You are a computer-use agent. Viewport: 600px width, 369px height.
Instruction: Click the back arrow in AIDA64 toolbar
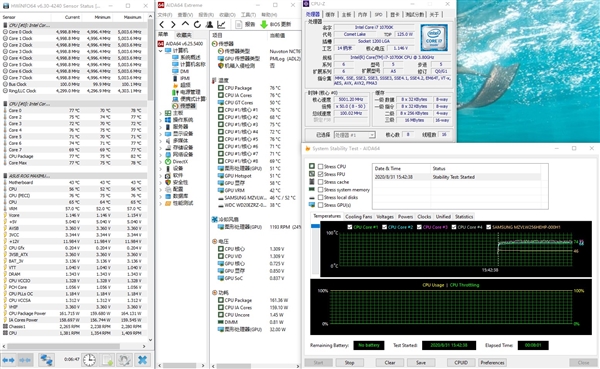(162, 24)
